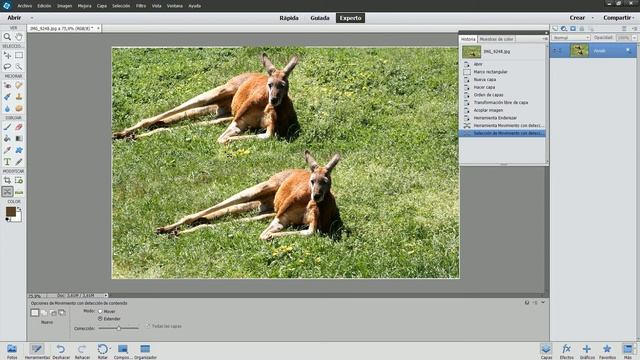
Task: Select the Sponge tool
Action: click(x=19, y=108)
